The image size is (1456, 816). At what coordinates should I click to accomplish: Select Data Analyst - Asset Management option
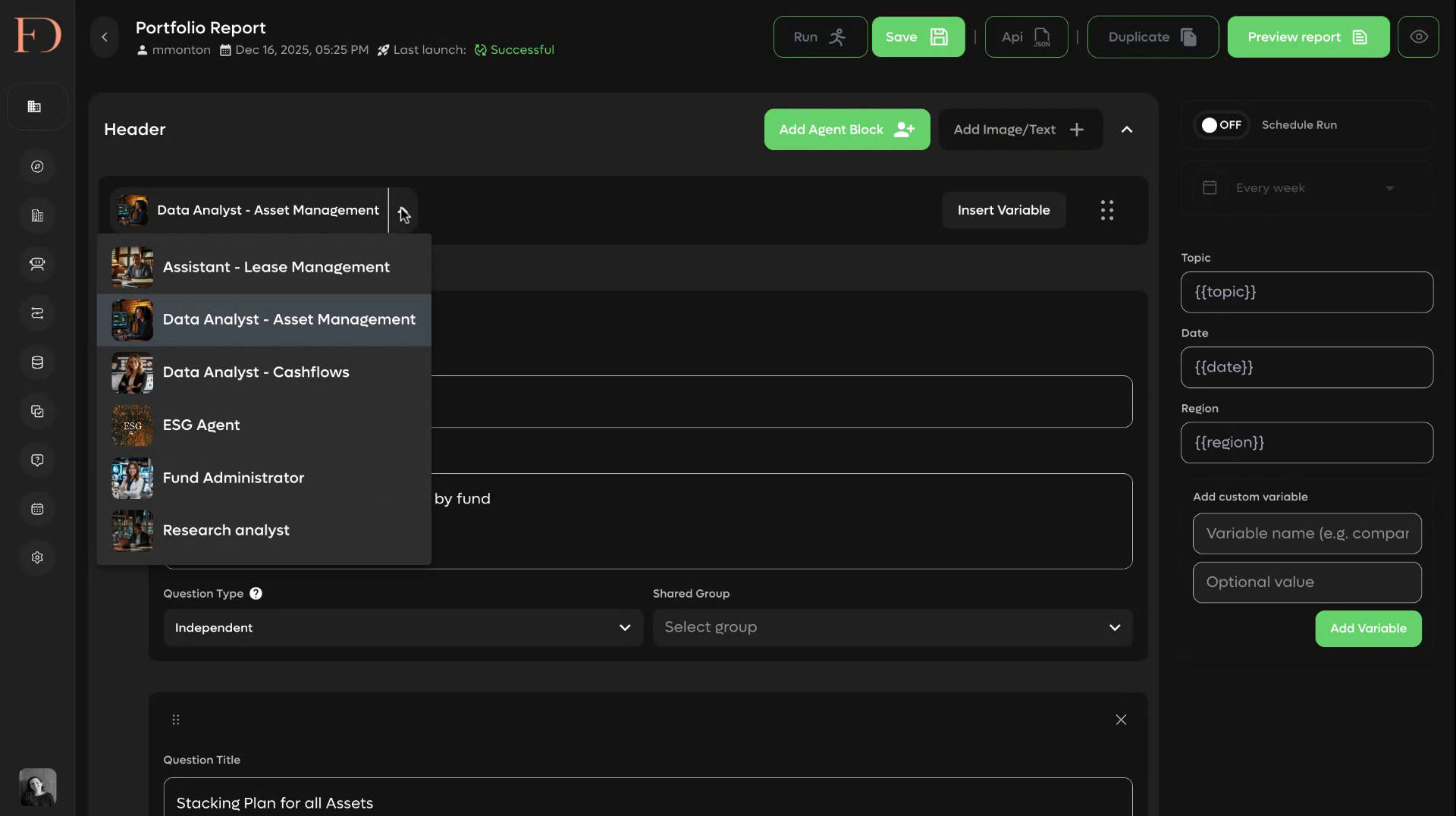[x=264, y=320]
